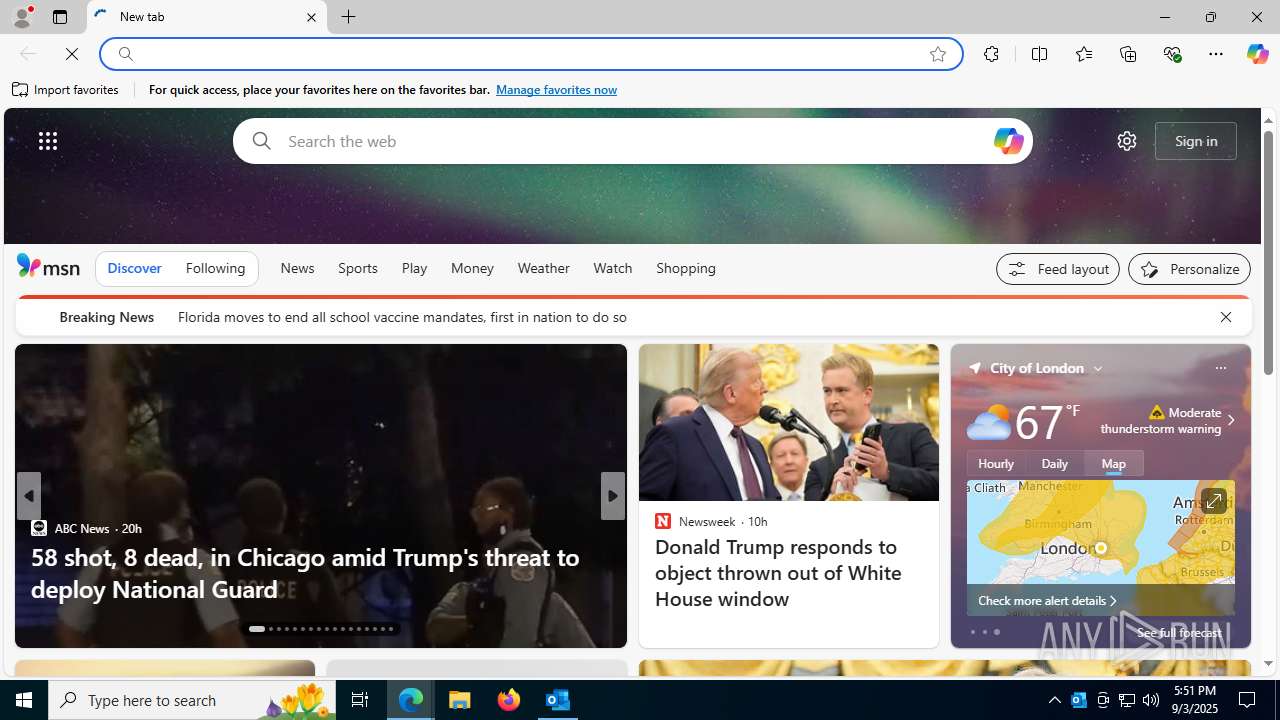Open Florida vaccine mandates breaking news
The width and height of the screenshot is (1280, 720).
(x=402, y=317)
